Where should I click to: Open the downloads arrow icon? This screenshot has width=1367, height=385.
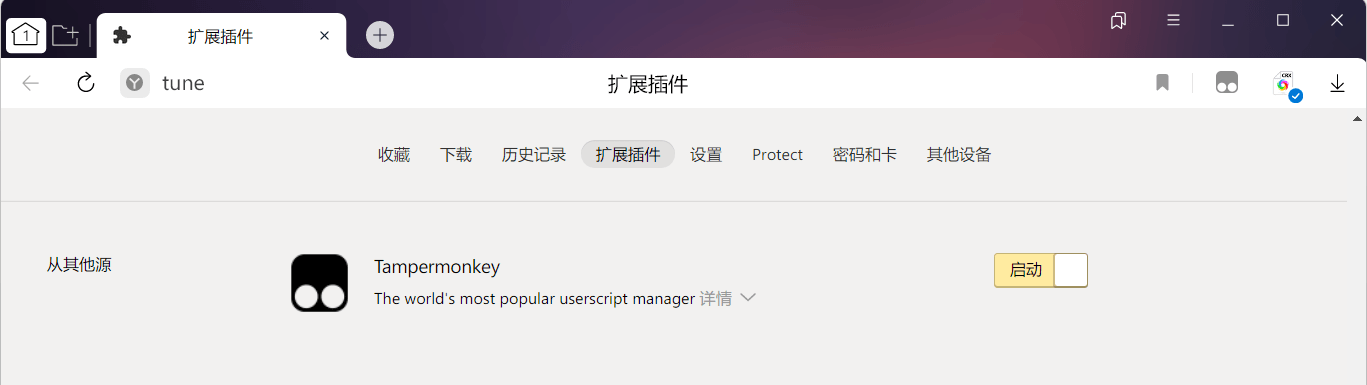1337,84
